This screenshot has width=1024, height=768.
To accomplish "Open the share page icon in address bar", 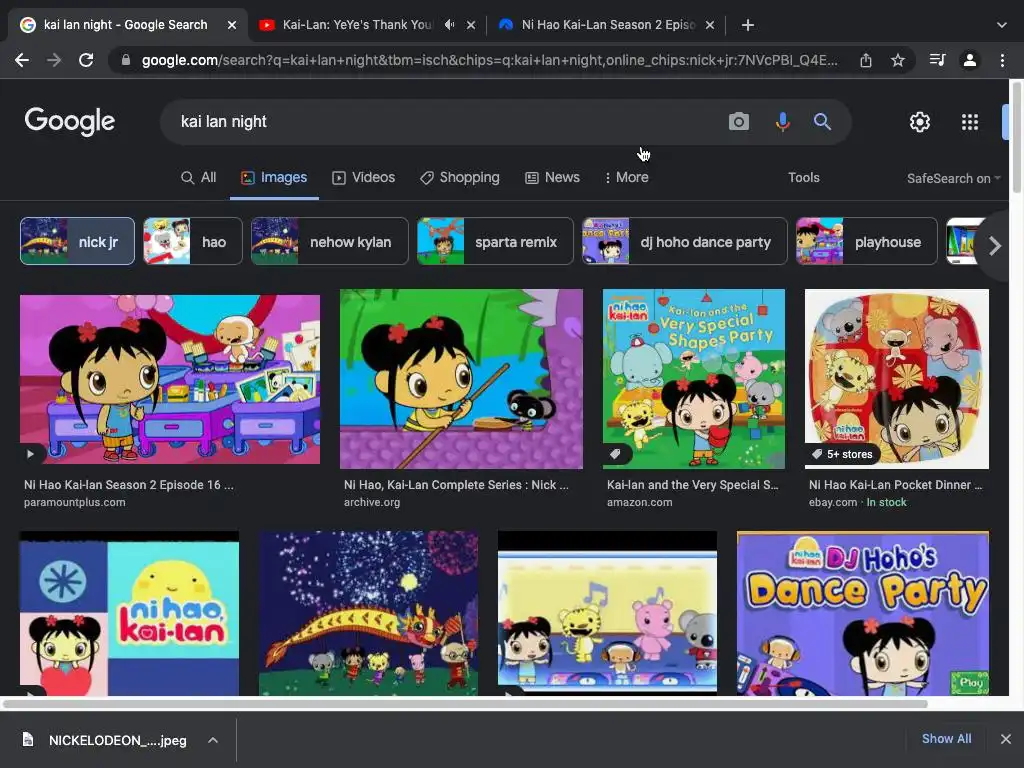I will coord(865,60).
